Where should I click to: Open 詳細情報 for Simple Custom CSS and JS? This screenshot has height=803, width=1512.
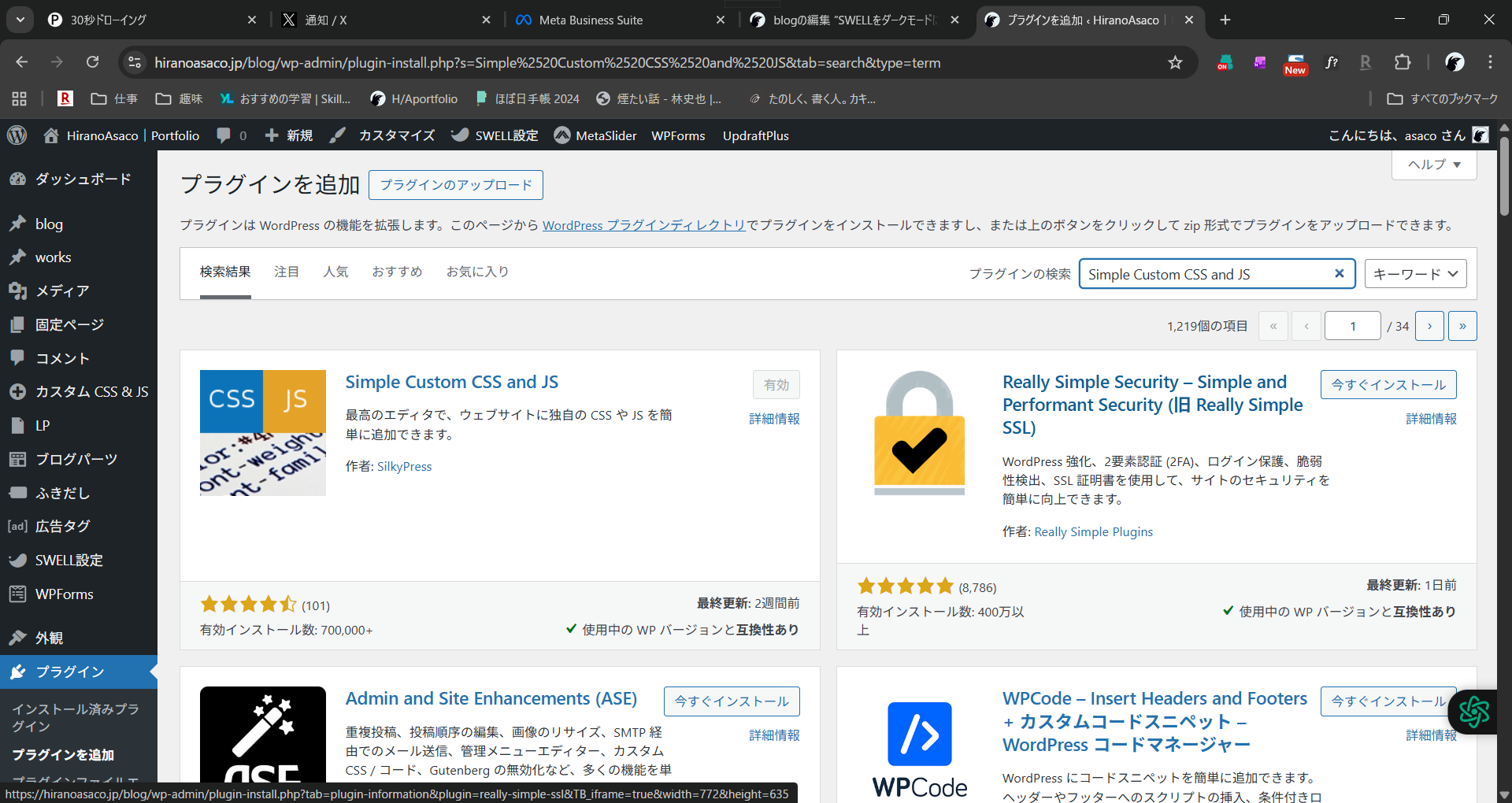(774, 419)
